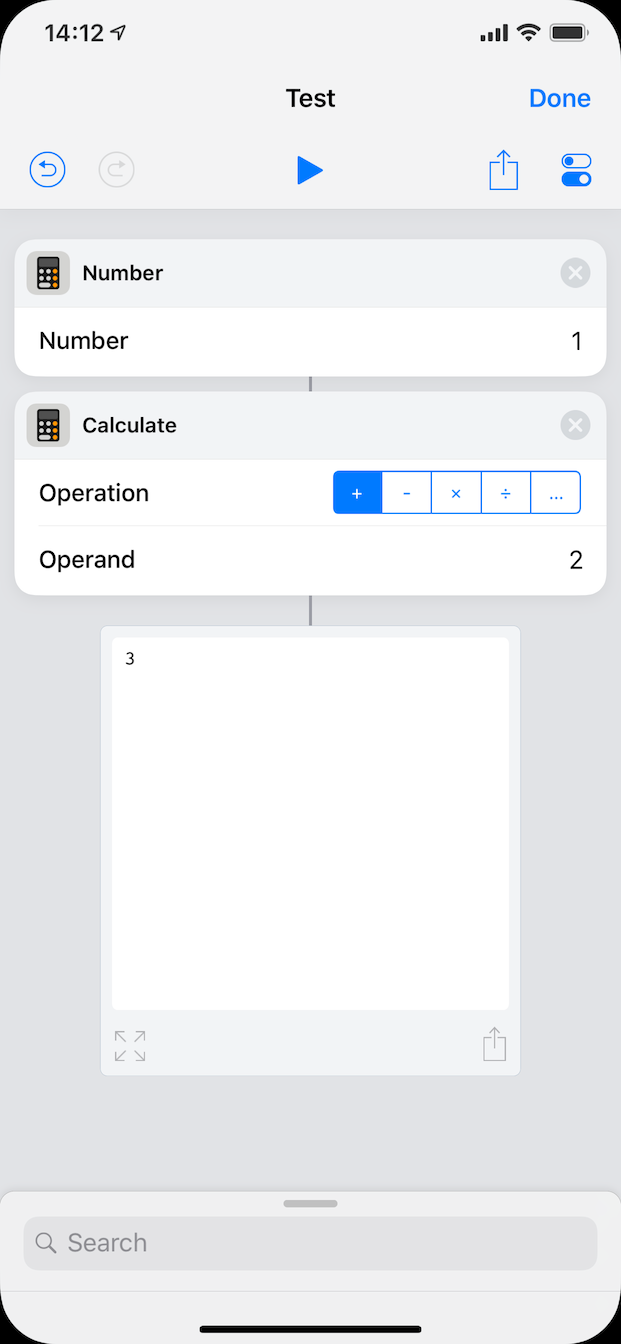The image size is (621, 1344).
Task: Open shortcut settings toggles icon
Action: [577, 170]
